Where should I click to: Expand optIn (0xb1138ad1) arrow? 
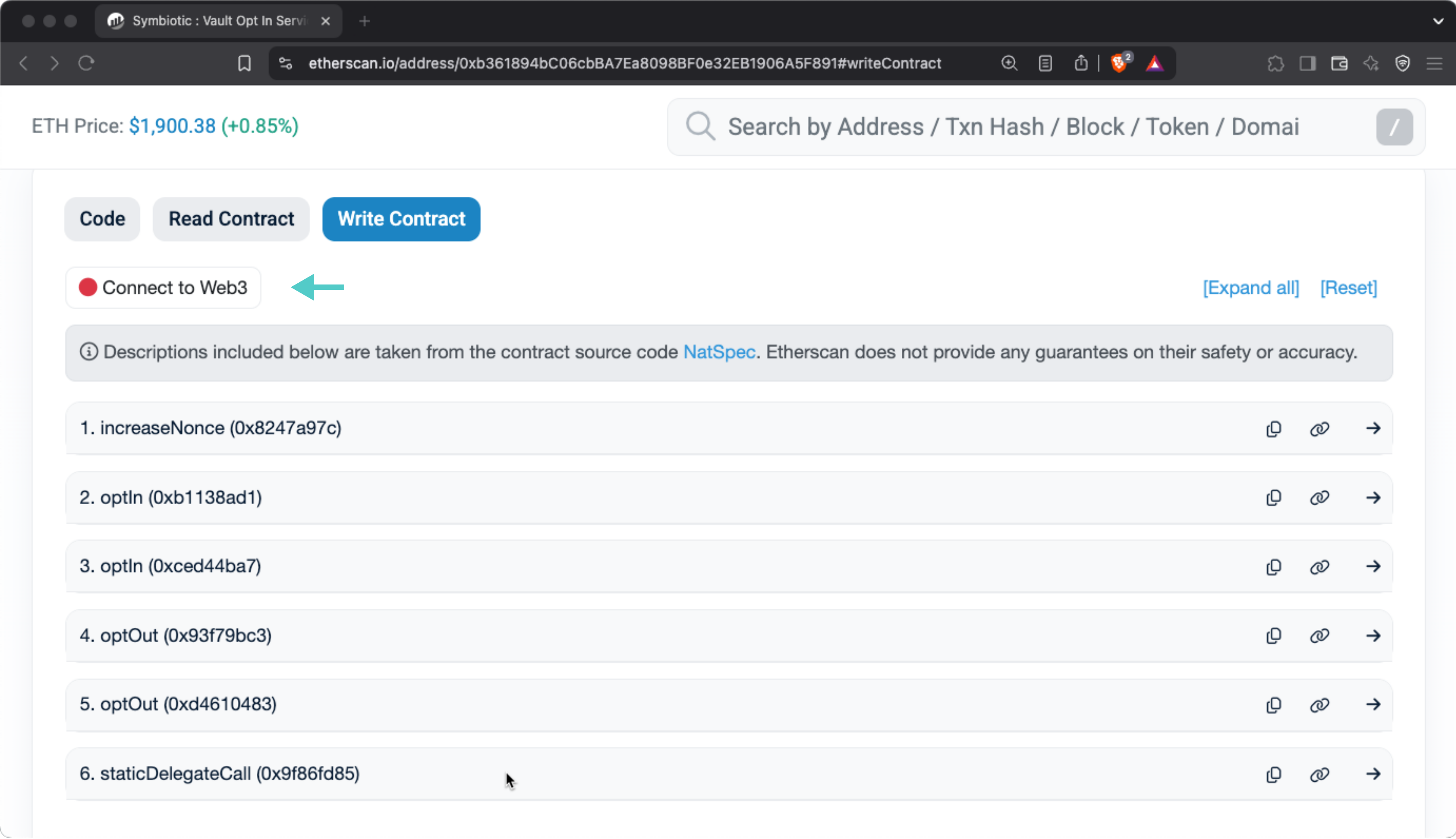click(1373, 497)
